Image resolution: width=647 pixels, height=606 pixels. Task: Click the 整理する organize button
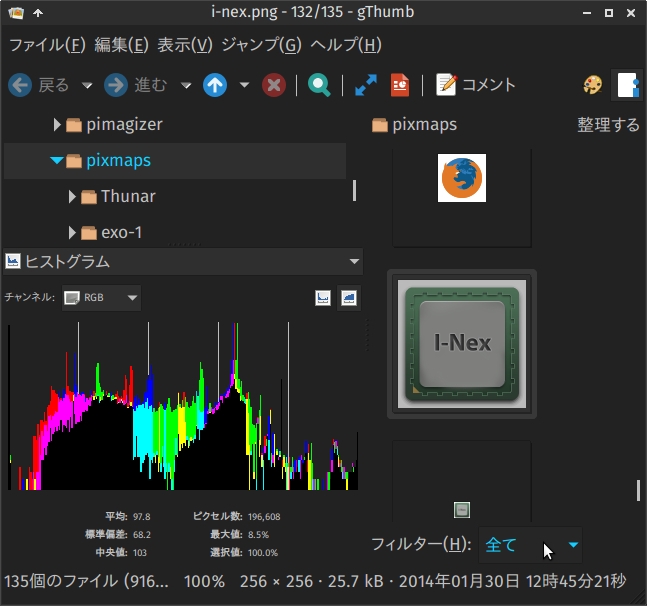click(608, 125)
